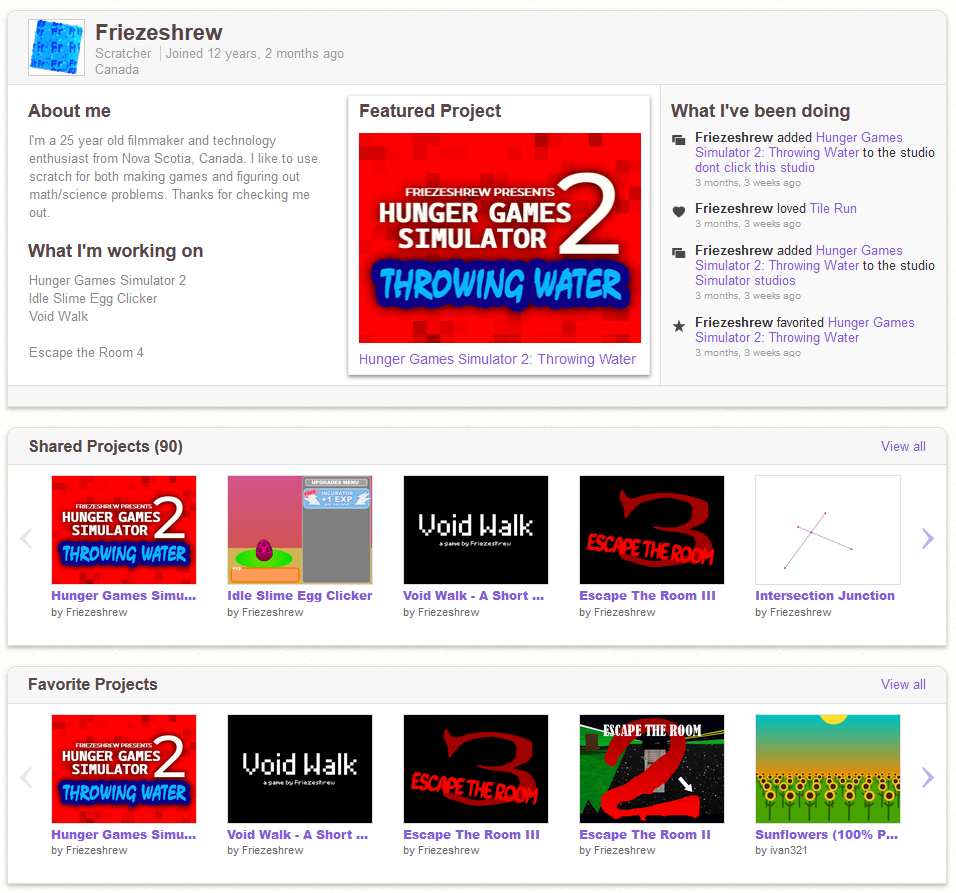Open Hunger Games Simulator thumbnail in Favorite Projects
956x893 pixels.
(124, 769)
